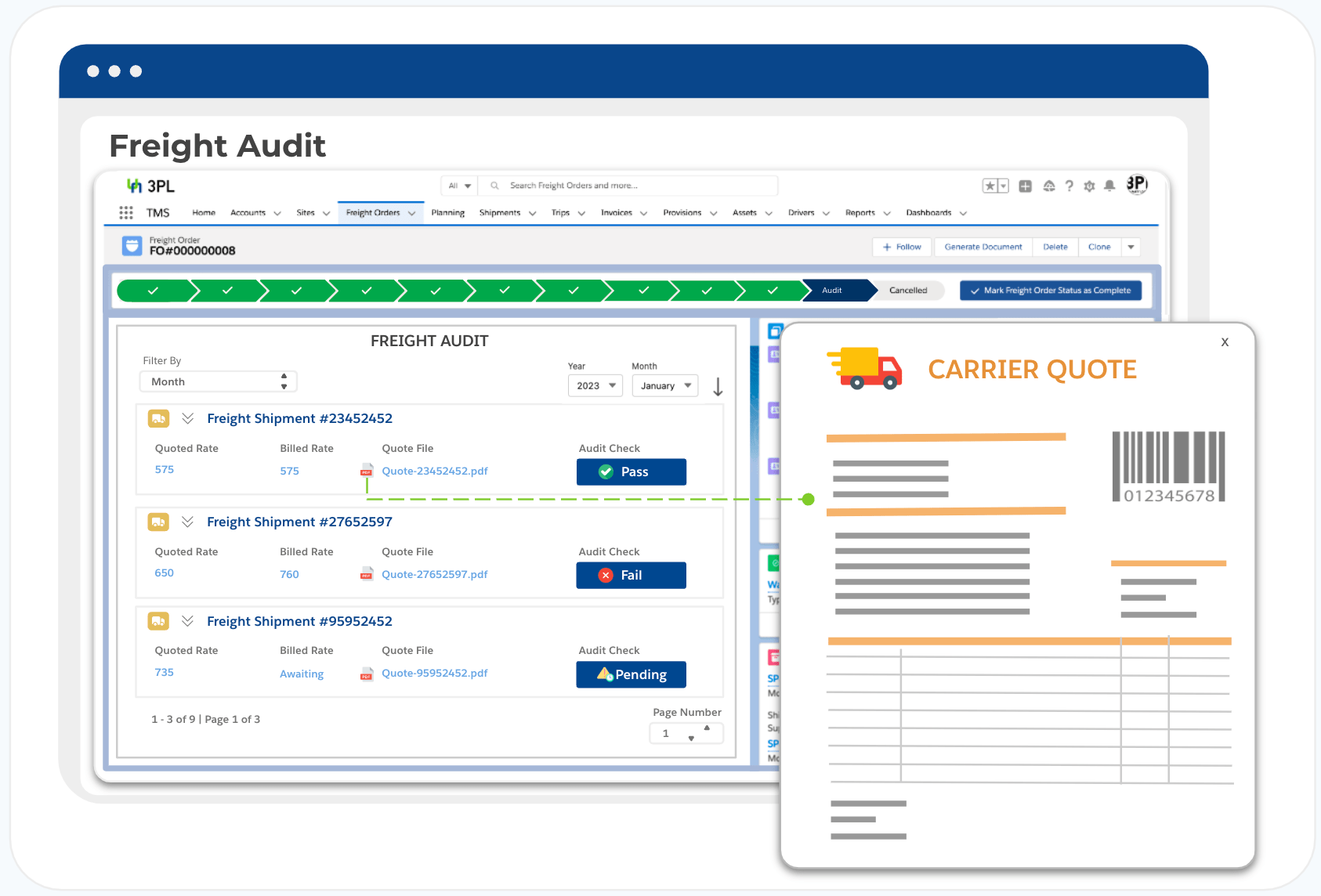Click the notifications bell icon
The height and width of the screenshot is (896, 1321).
pos(1109,186)
